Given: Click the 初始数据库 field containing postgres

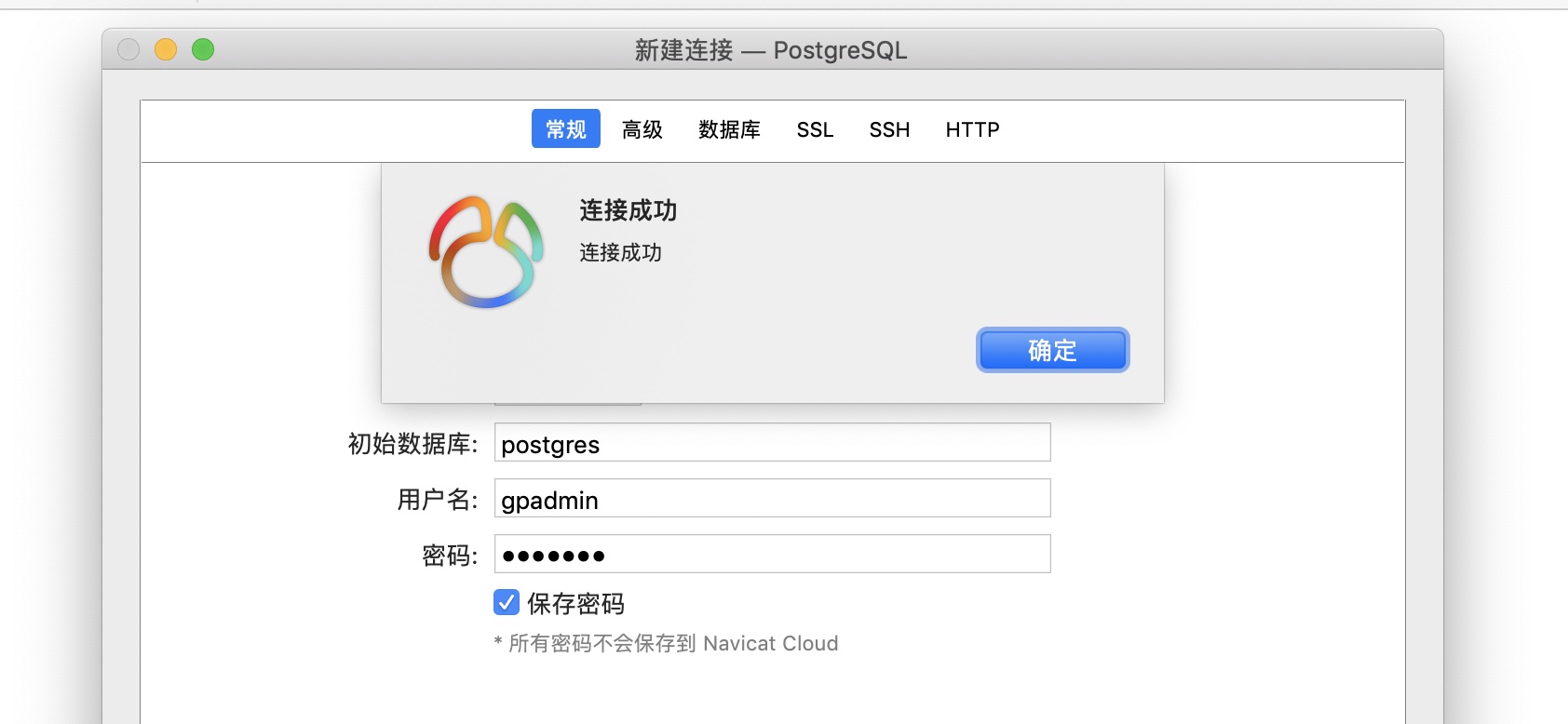Looking at the screenshot, I should pos(772,442).
